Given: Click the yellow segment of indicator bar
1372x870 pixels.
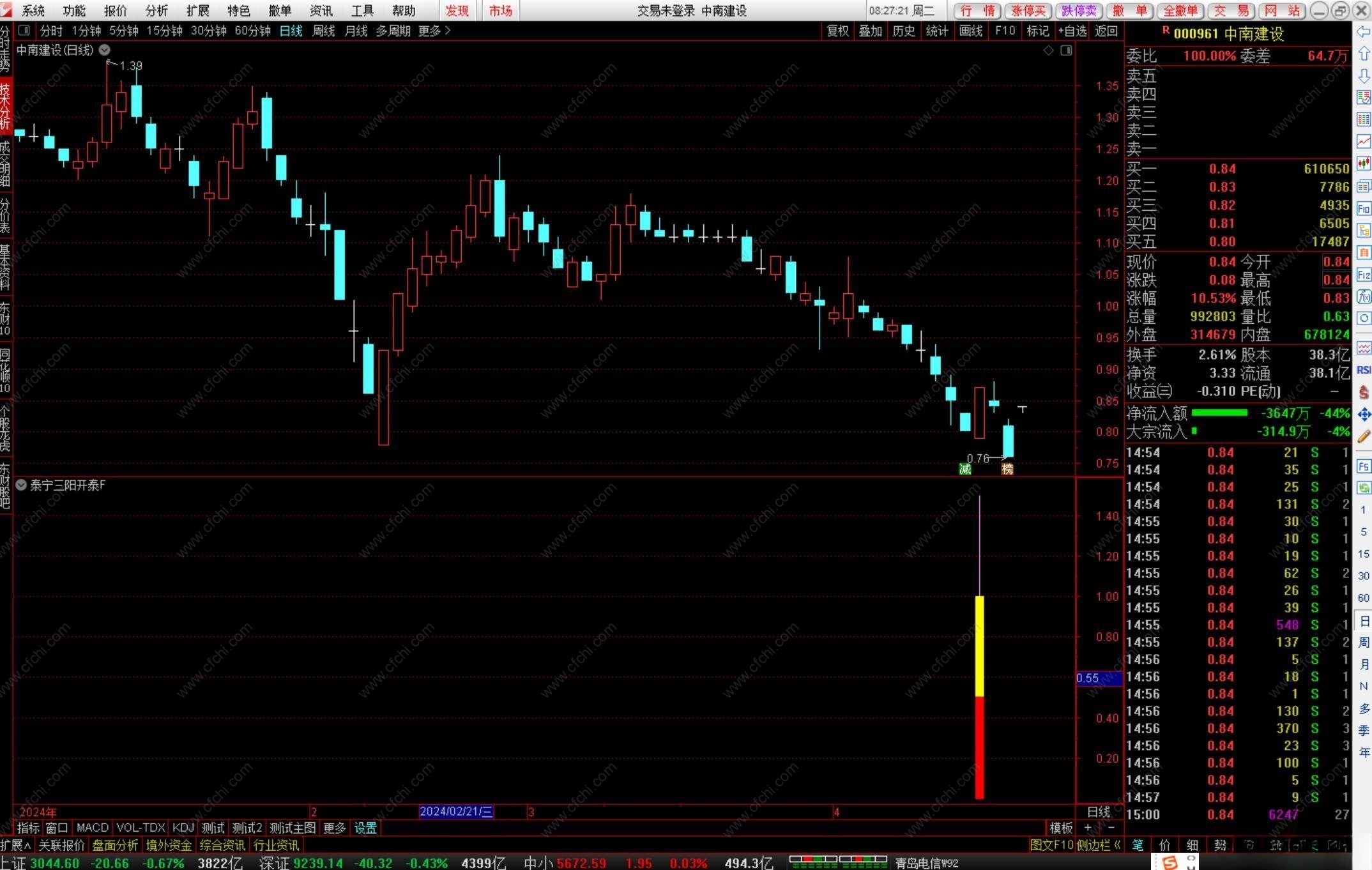Looking at the screenshot, I should pyautogui.click(x=979, y=645).
